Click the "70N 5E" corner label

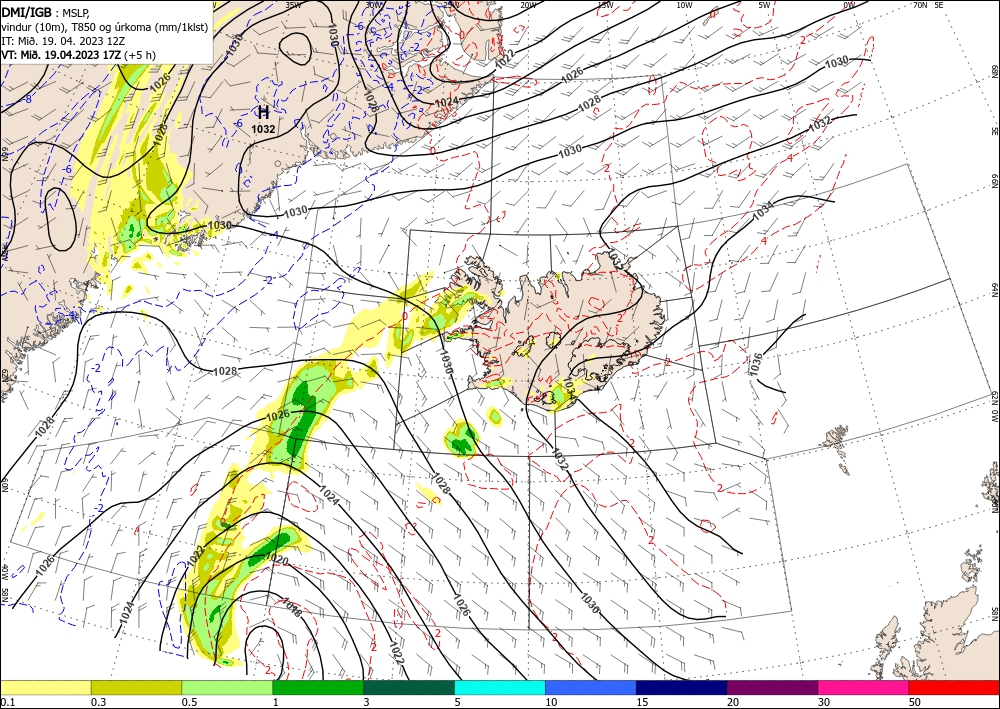click(x=928, y=5)
